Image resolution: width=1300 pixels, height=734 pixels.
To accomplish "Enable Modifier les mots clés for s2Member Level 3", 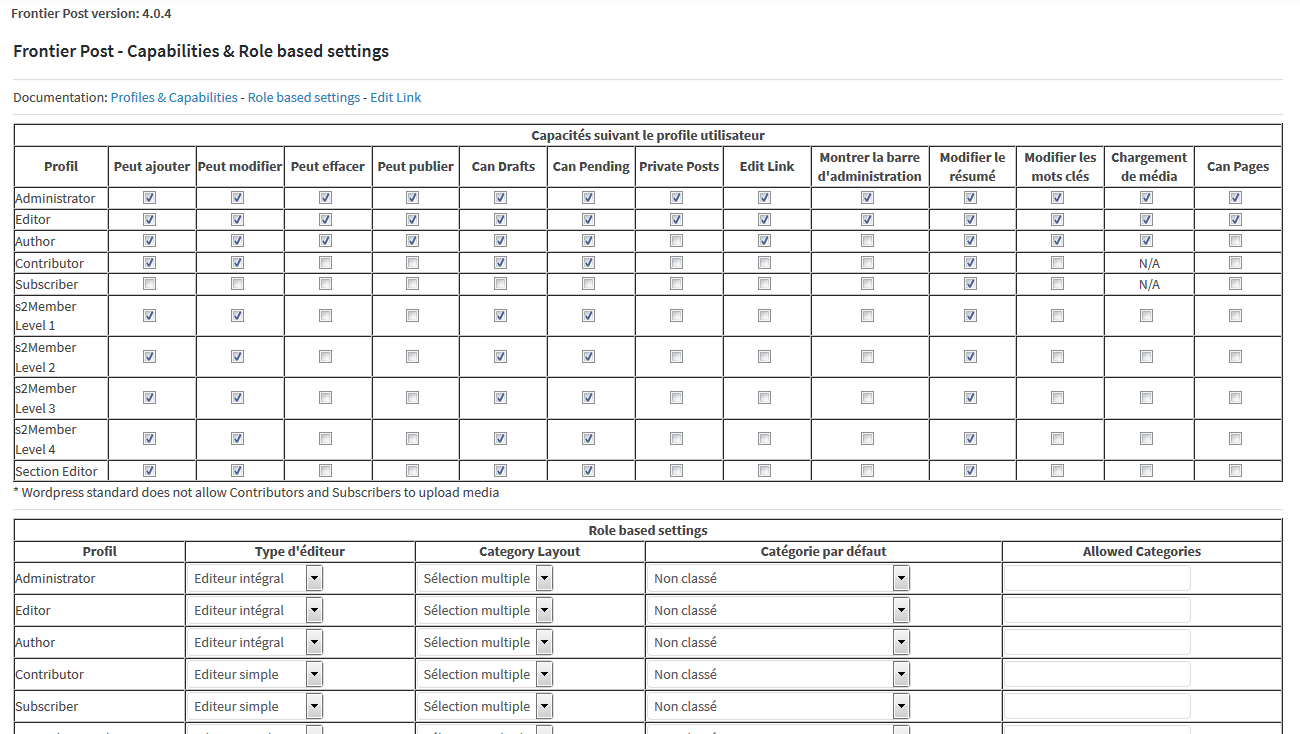I will pos(1058,398).
